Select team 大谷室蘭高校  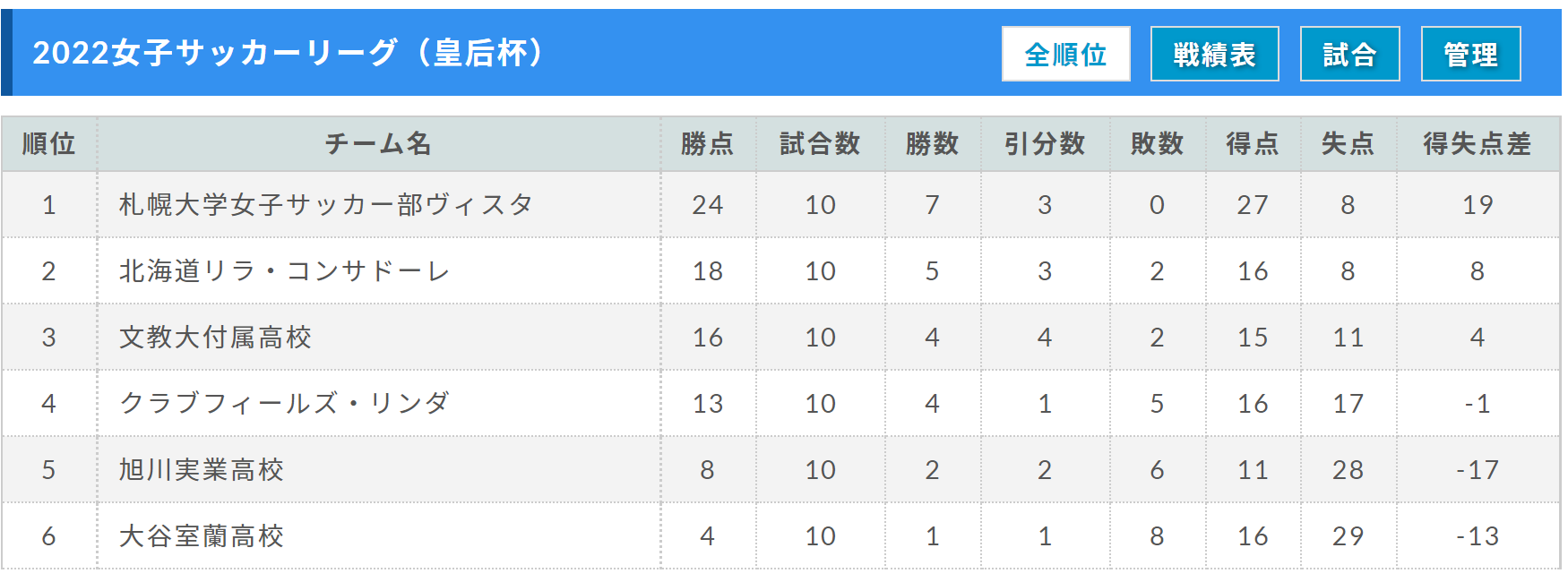[x=202, y=535]
